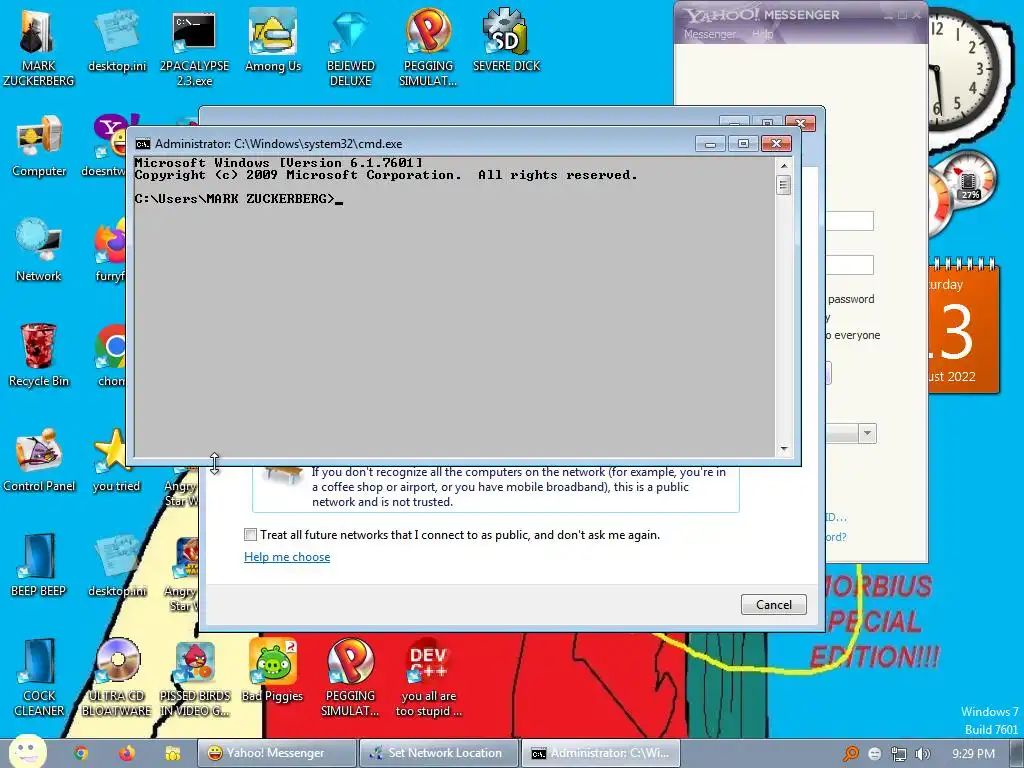Image resolution: width=1024 pixels, height=768 pixels.
Task: Open the Messenger menu in Yahoo Messenger
Action: [x=710, y=34]
